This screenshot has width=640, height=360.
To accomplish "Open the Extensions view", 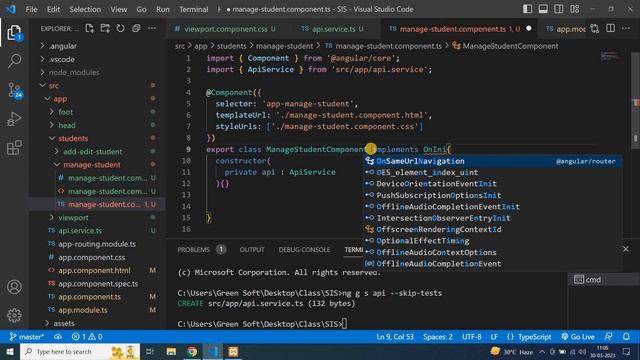I will click(x=14, y=147).
